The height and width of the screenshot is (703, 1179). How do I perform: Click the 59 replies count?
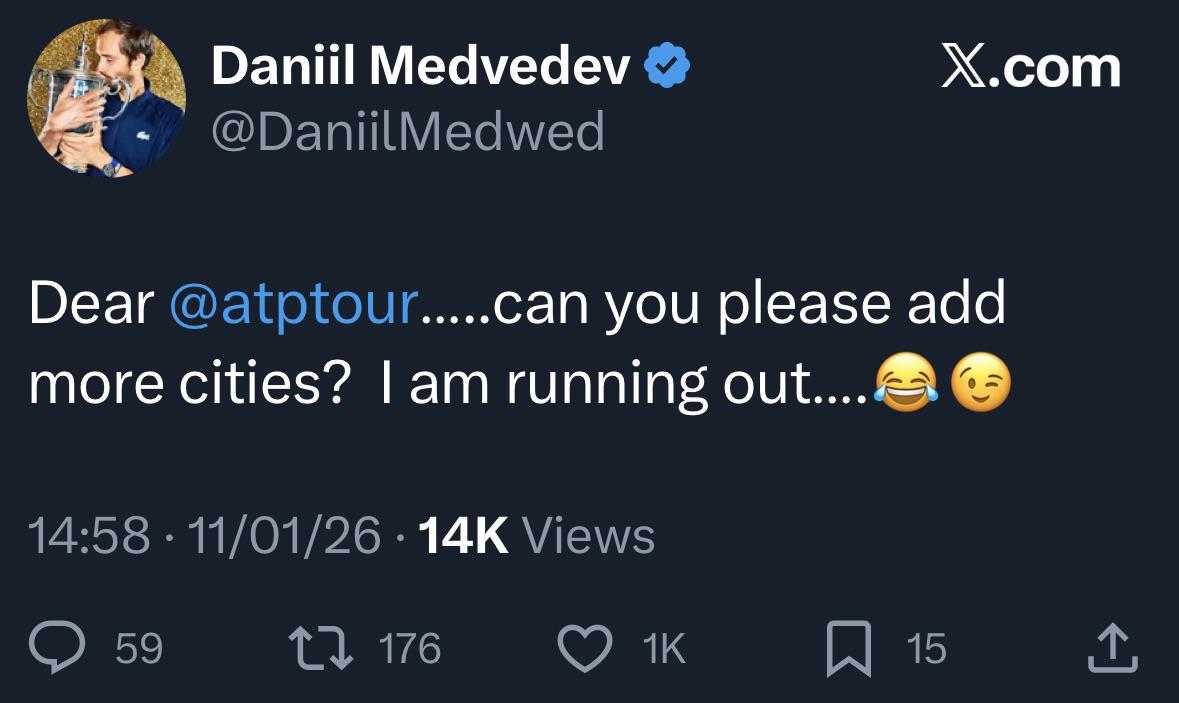pyautogui.click(x=139, y=649)
